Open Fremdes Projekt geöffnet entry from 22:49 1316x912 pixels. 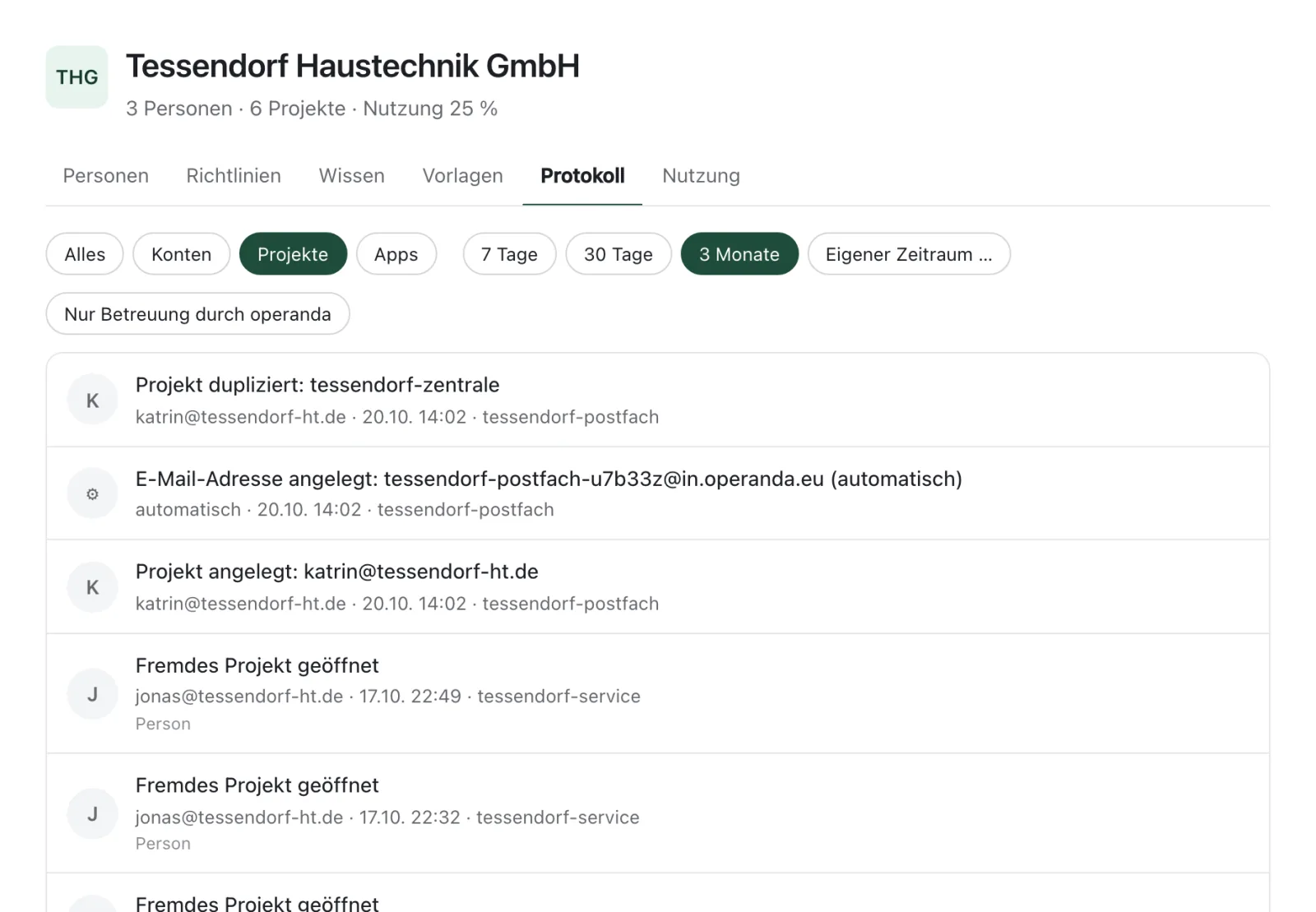click(658, 694)
